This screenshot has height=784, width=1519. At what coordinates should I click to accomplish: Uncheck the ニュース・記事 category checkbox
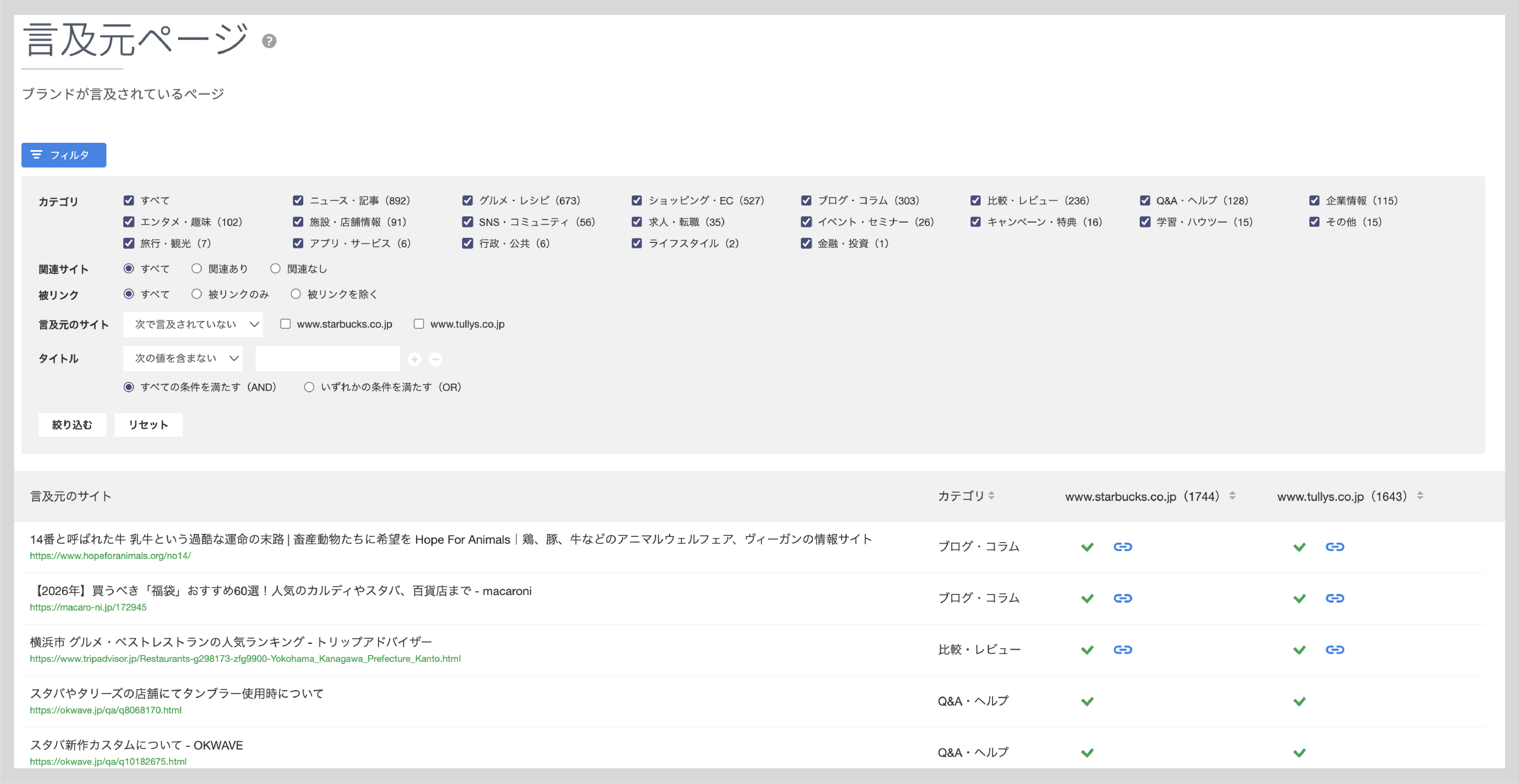298,200
